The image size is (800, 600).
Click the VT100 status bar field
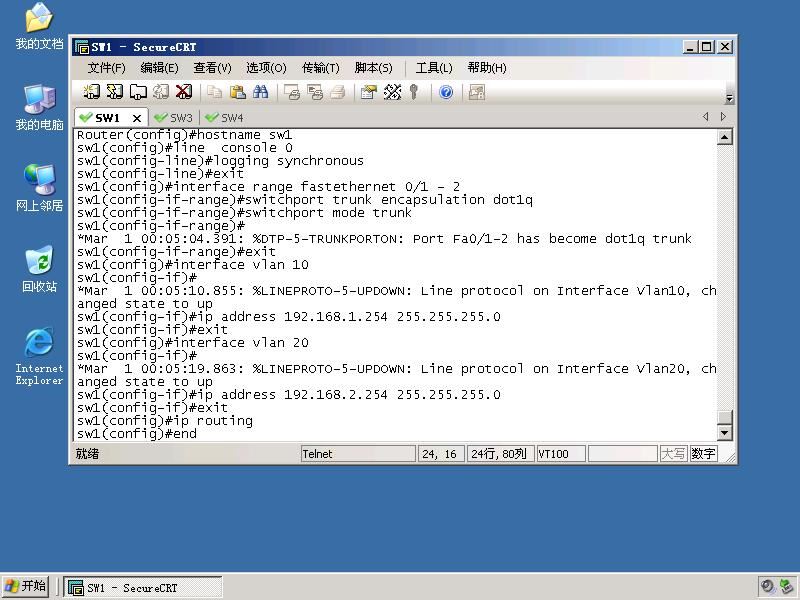pos(561,454)
